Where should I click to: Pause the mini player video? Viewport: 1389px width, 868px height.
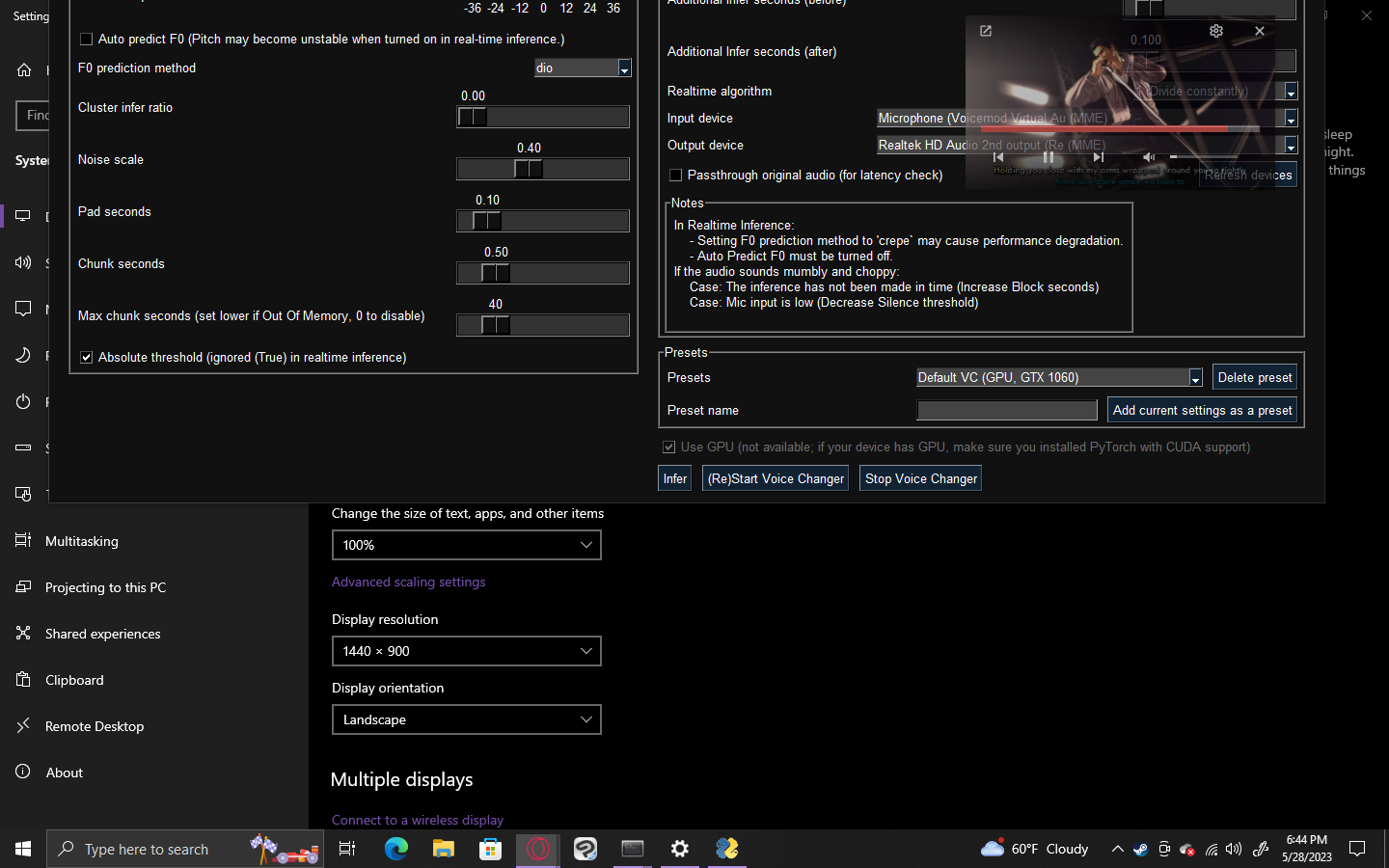(x=1048, y=156)
